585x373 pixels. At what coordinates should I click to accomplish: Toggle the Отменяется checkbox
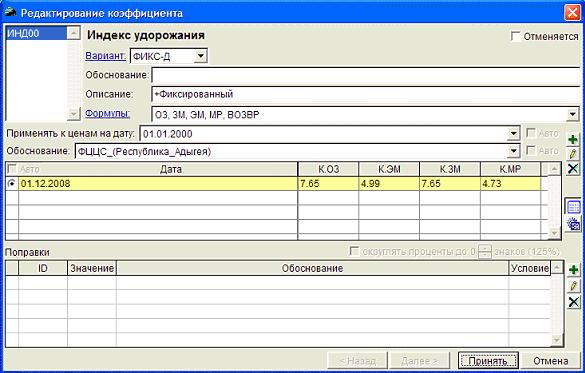(516, 36)
